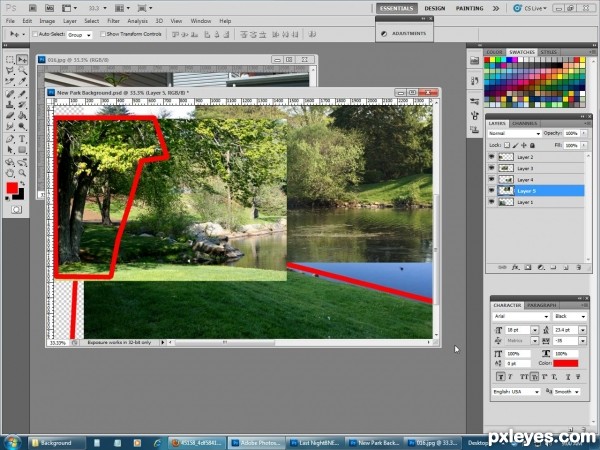Image resolution: width=600 pixels, height=450 pixels.
Task: Enable the Auto-Select checkbox
Action: coord(35,34)
